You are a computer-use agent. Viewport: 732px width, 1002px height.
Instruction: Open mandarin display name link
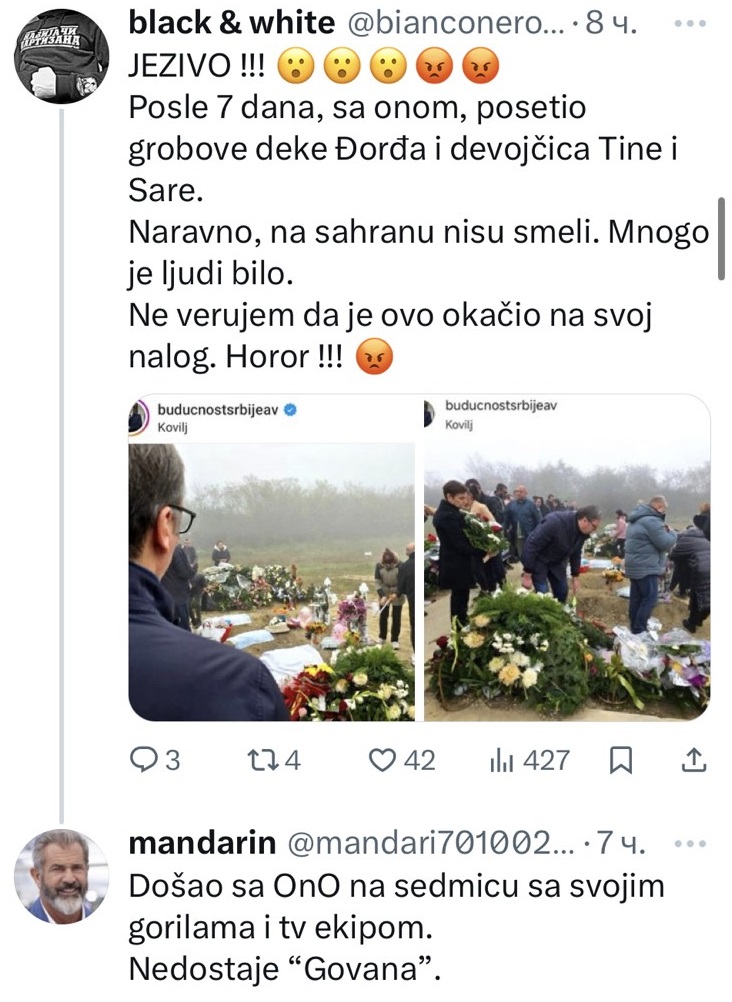click(202, 843)
